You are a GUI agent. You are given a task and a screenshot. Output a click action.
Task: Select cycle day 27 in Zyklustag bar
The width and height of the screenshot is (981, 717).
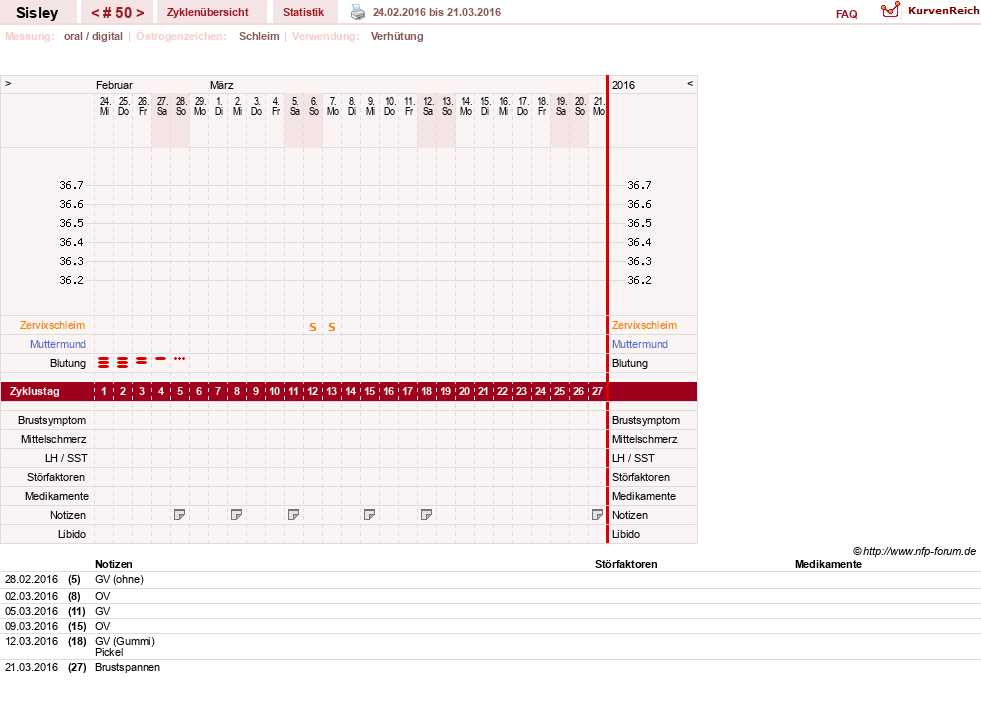click(x=597, y=392)
